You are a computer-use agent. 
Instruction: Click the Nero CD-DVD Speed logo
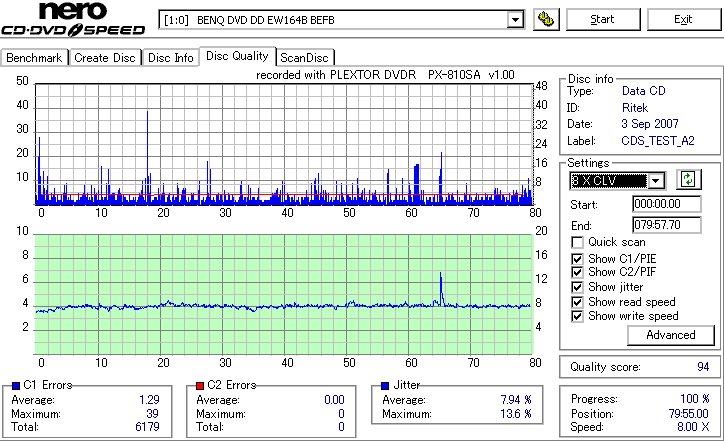pyautogui.click(x=73, y=19)
